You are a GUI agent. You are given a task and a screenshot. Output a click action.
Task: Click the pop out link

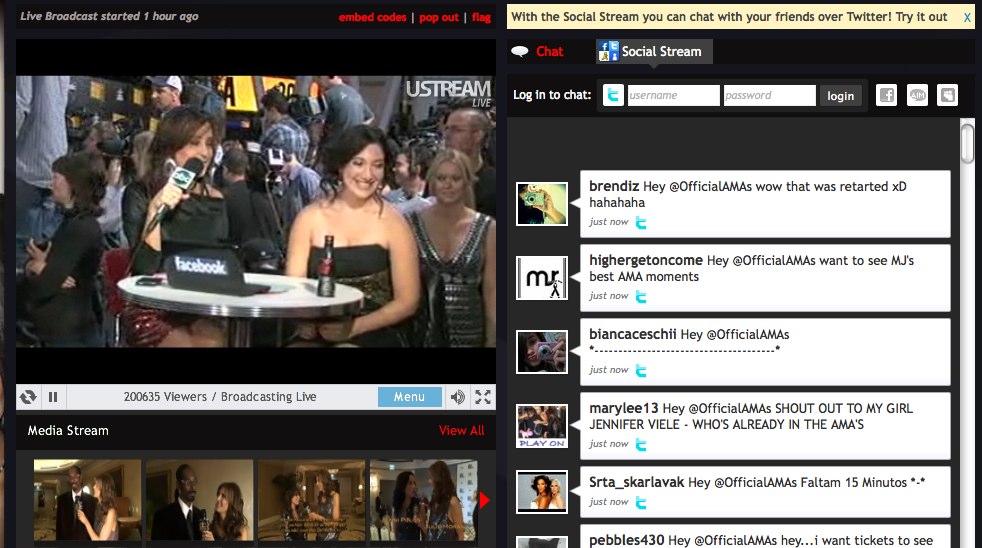coord(439,17)
